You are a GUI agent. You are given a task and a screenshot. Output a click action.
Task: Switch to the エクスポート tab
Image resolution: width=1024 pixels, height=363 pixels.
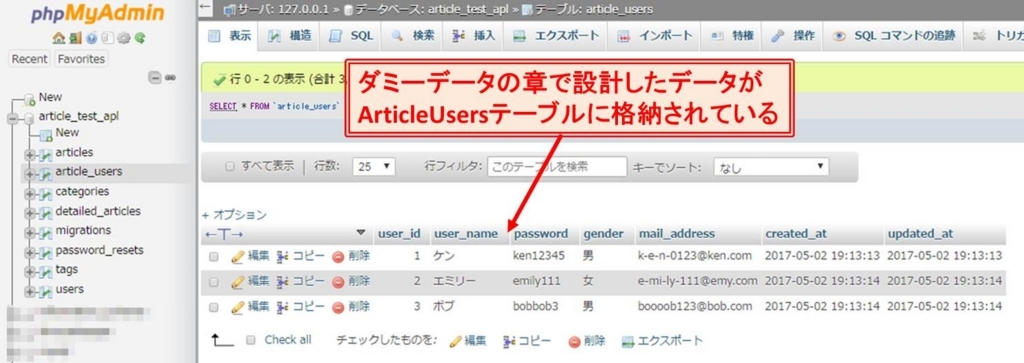click(556, 37)
